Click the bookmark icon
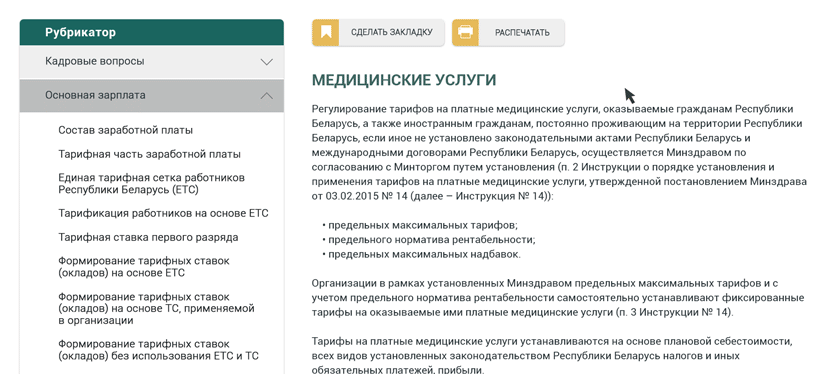 click(326, 33)
